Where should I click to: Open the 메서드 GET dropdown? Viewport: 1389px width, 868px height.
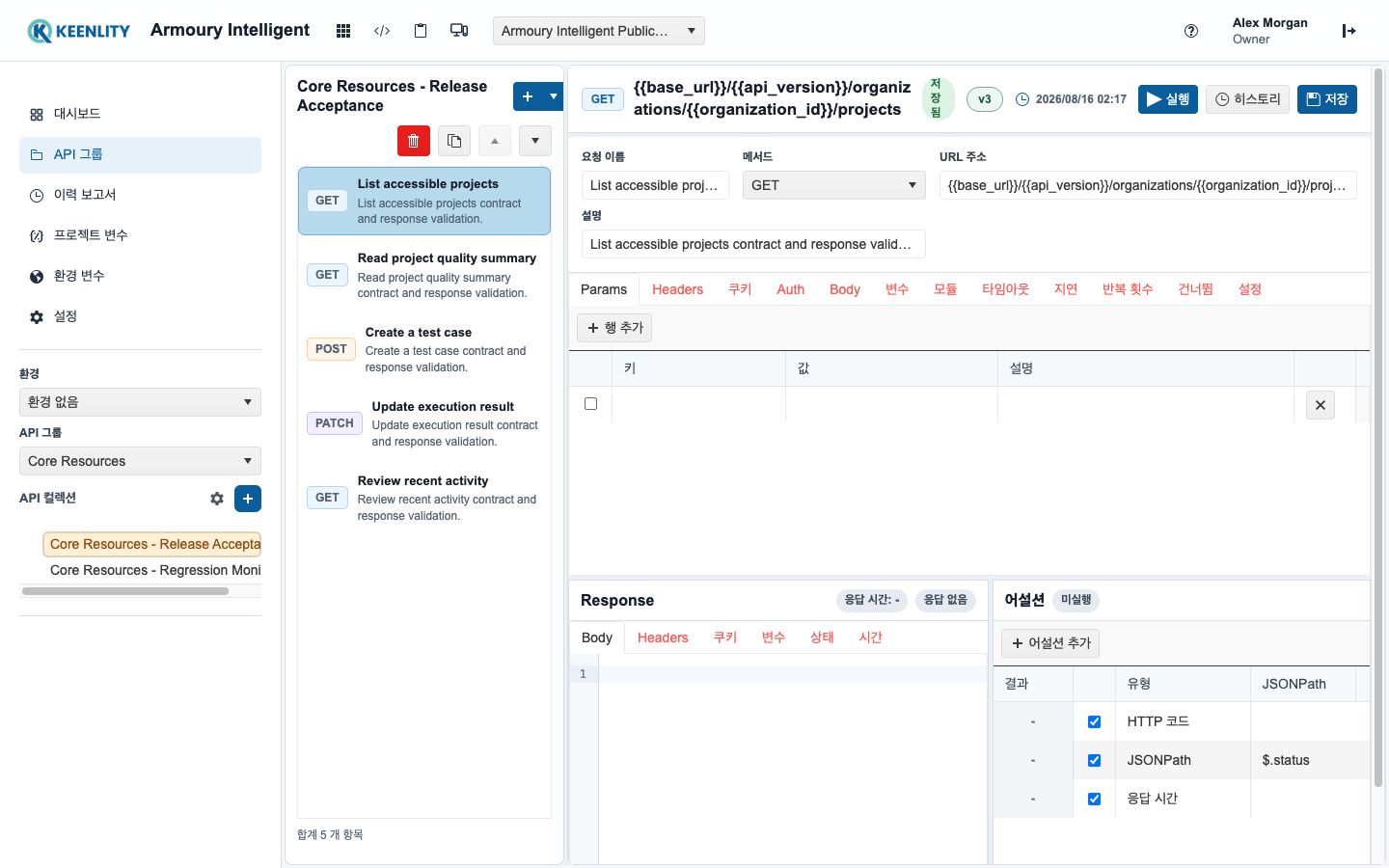(833, 185)
